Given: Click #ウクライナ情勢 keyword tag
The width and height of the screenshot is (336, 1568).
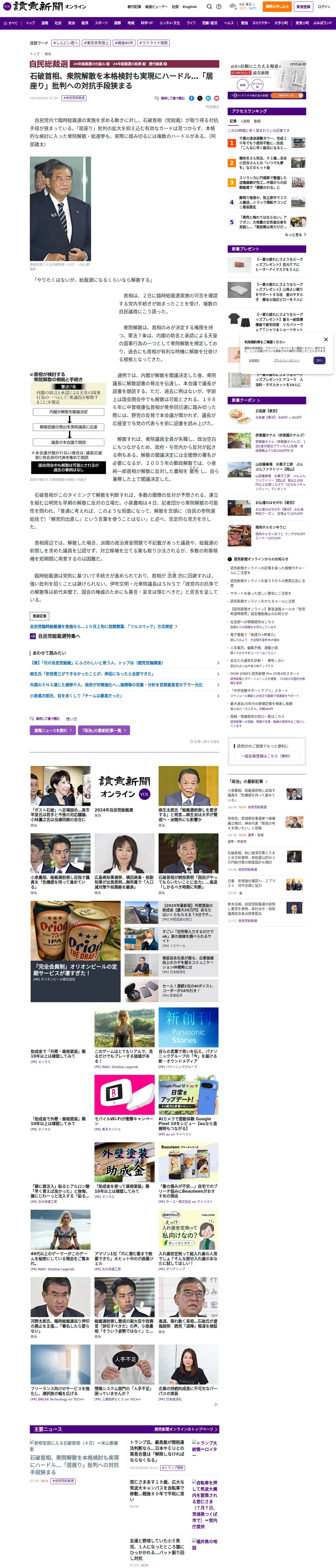Looking at the screenshot, I should tap(154, 43).
